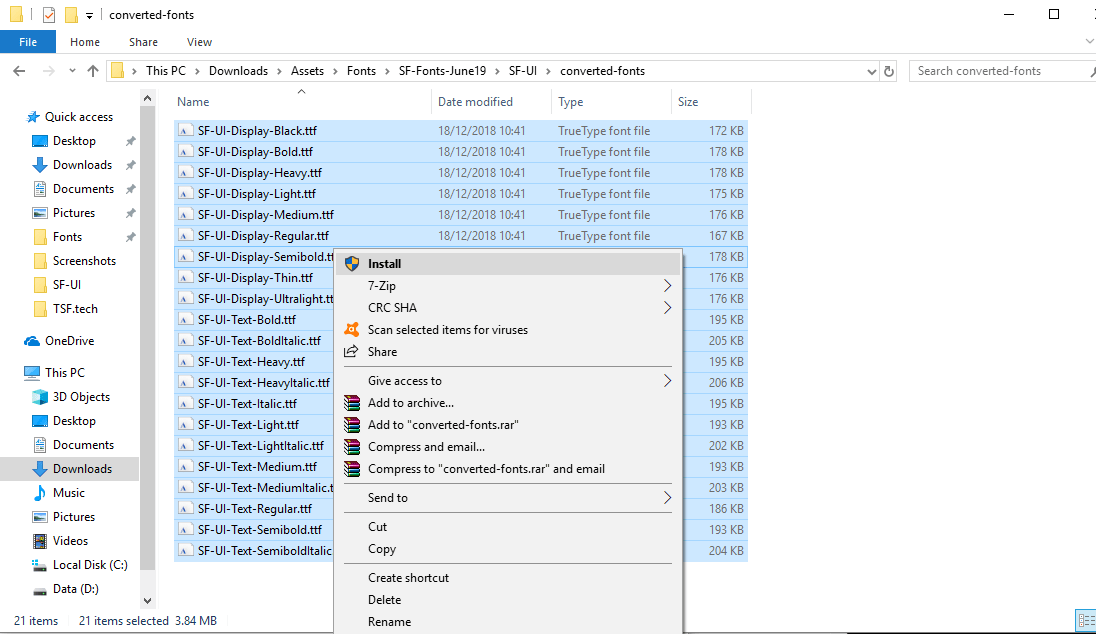Refresh the converted-fonts folder view
Viewport: 1097px width, 634px height.
click(890, 70)
